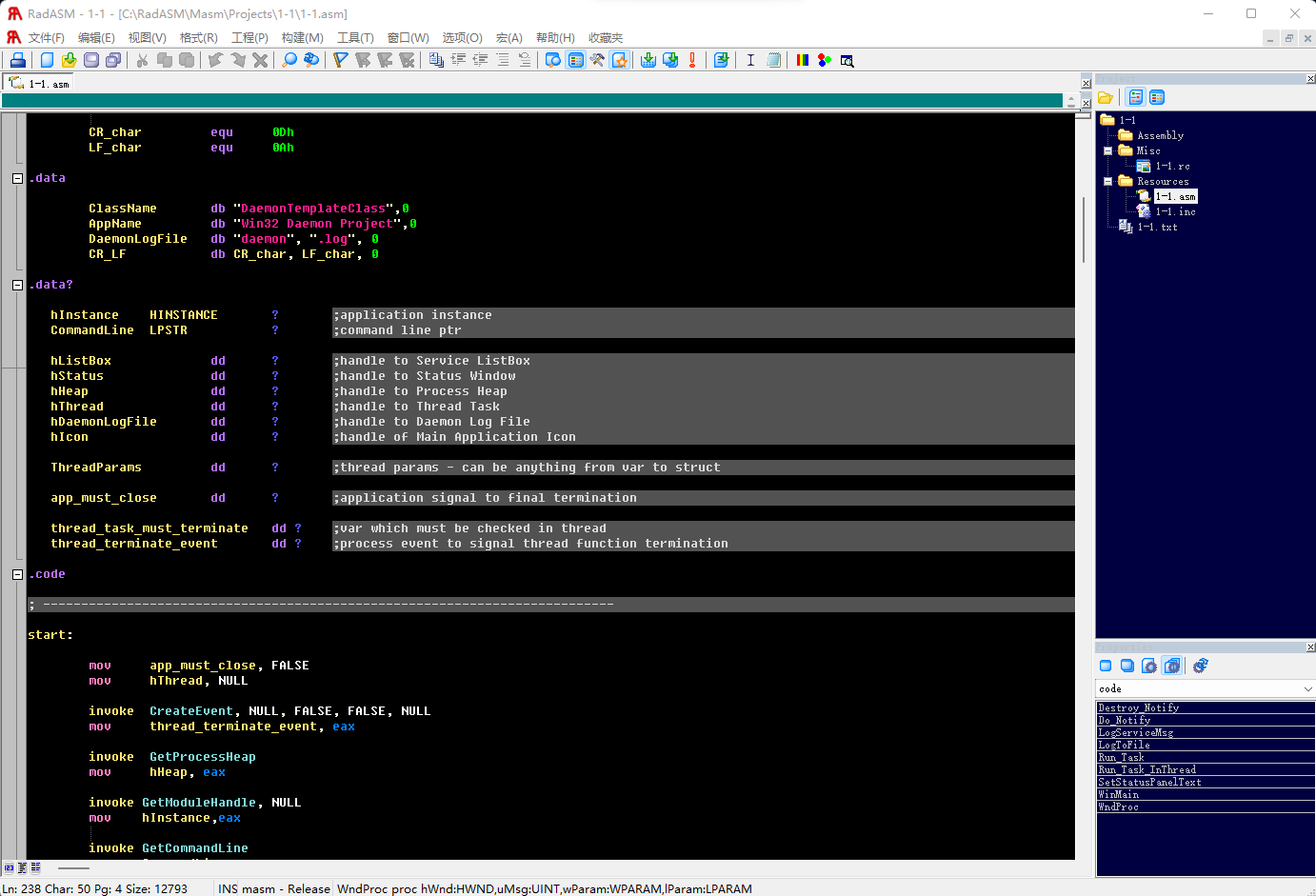Open the 文件(F) menu

tap(46, 37)
